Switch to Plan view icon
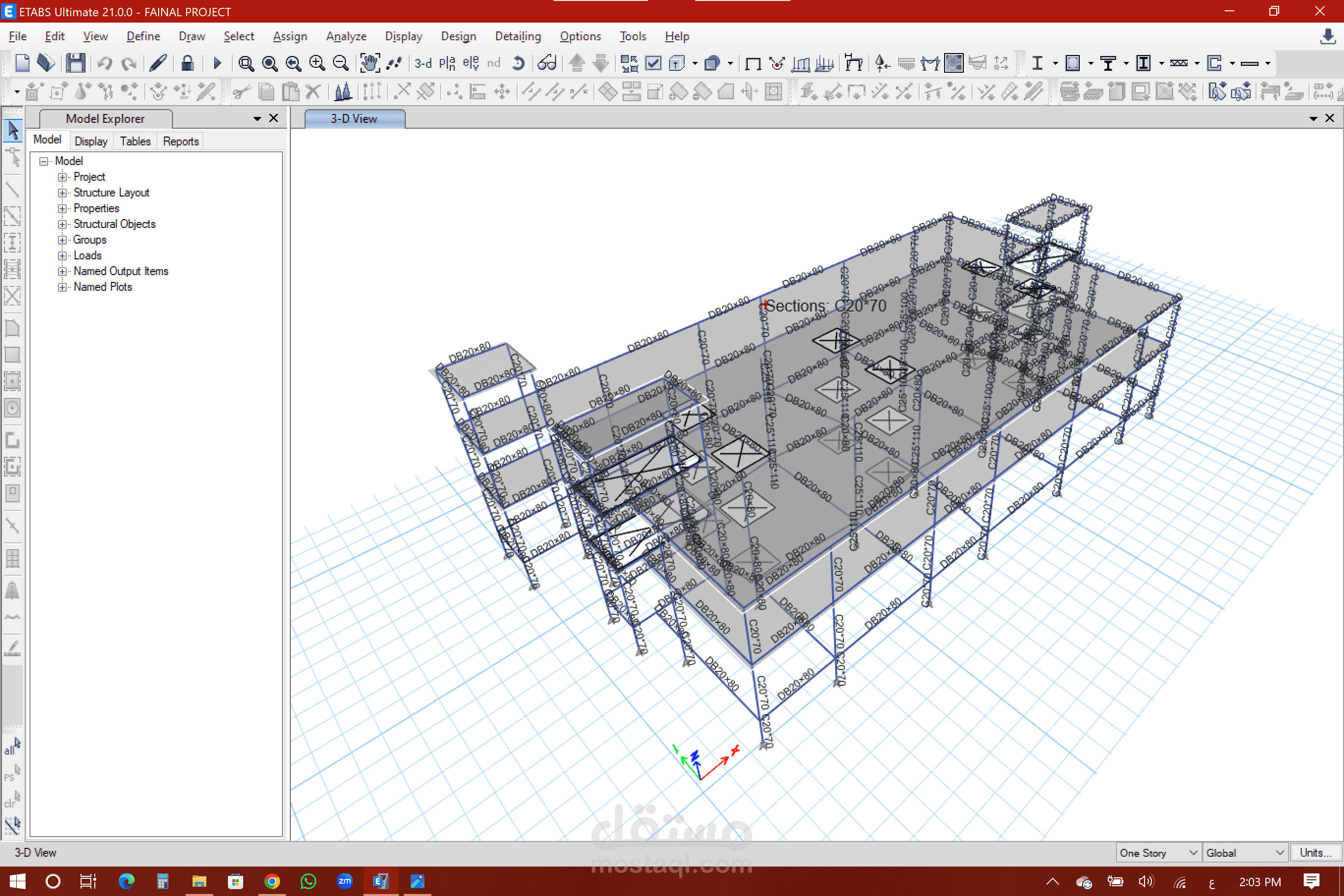The image size is (1344, 896). pos(447,63)
